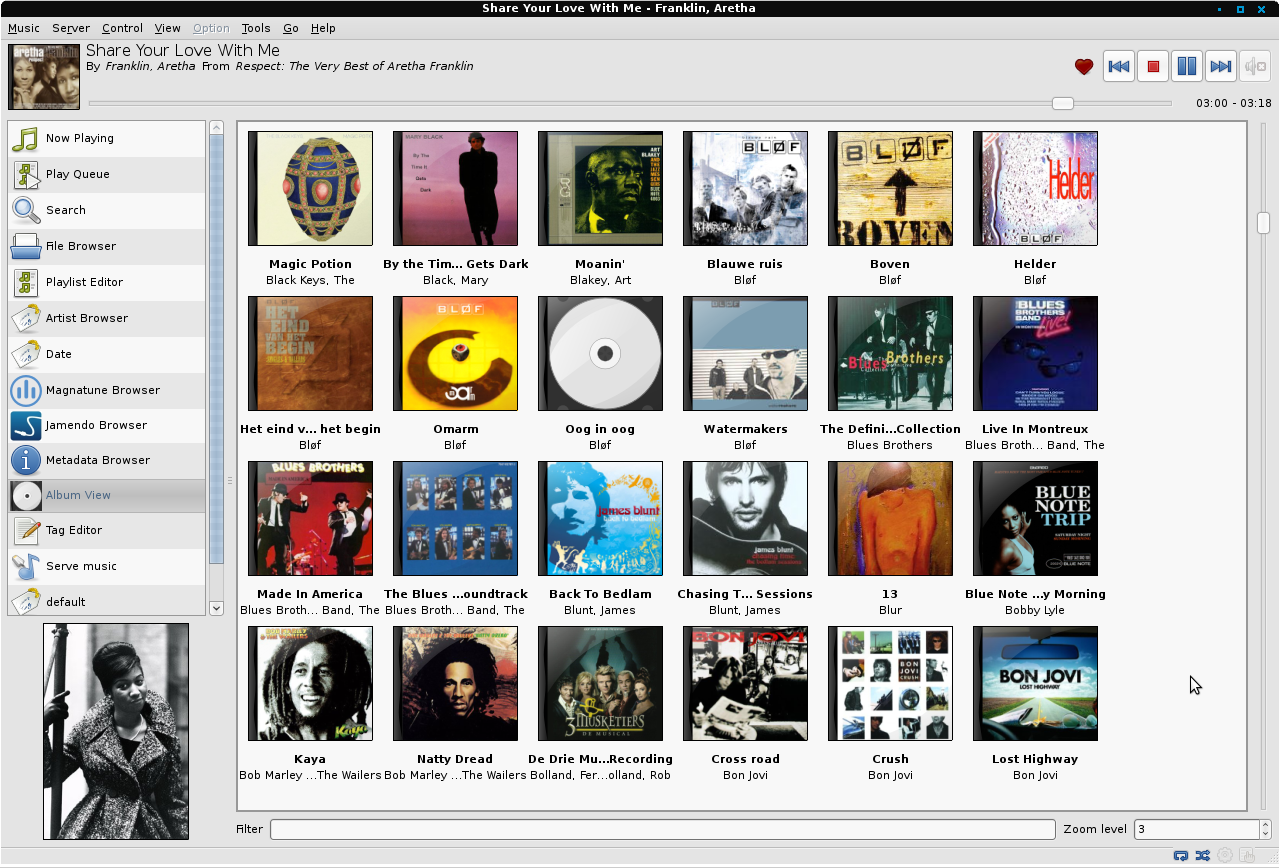The height and width of the screenshot is (868, 1280).
Task: Open the Music menu
Action: pos(24,28)
